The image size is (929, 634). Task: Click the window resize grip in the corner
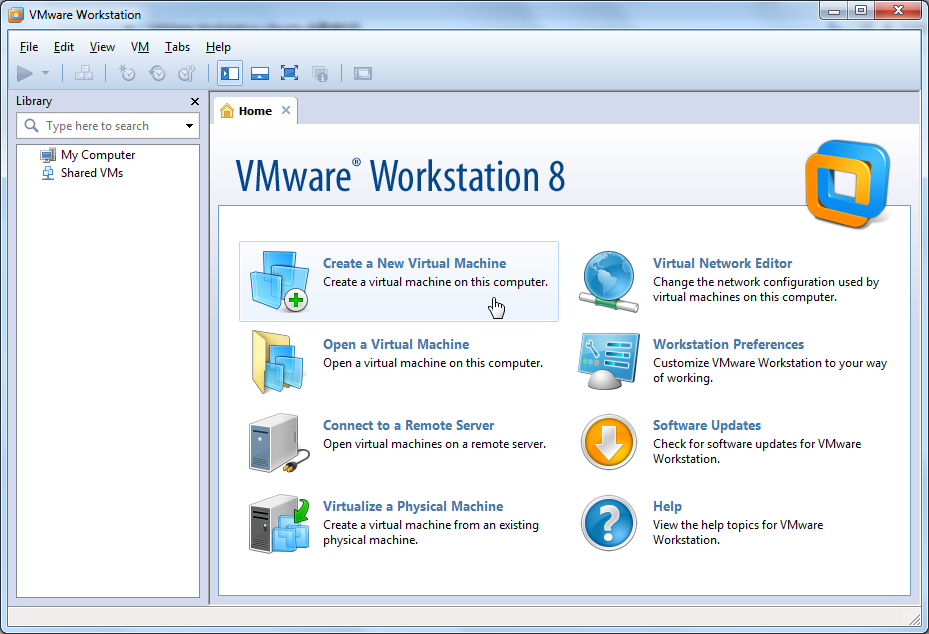915,619
